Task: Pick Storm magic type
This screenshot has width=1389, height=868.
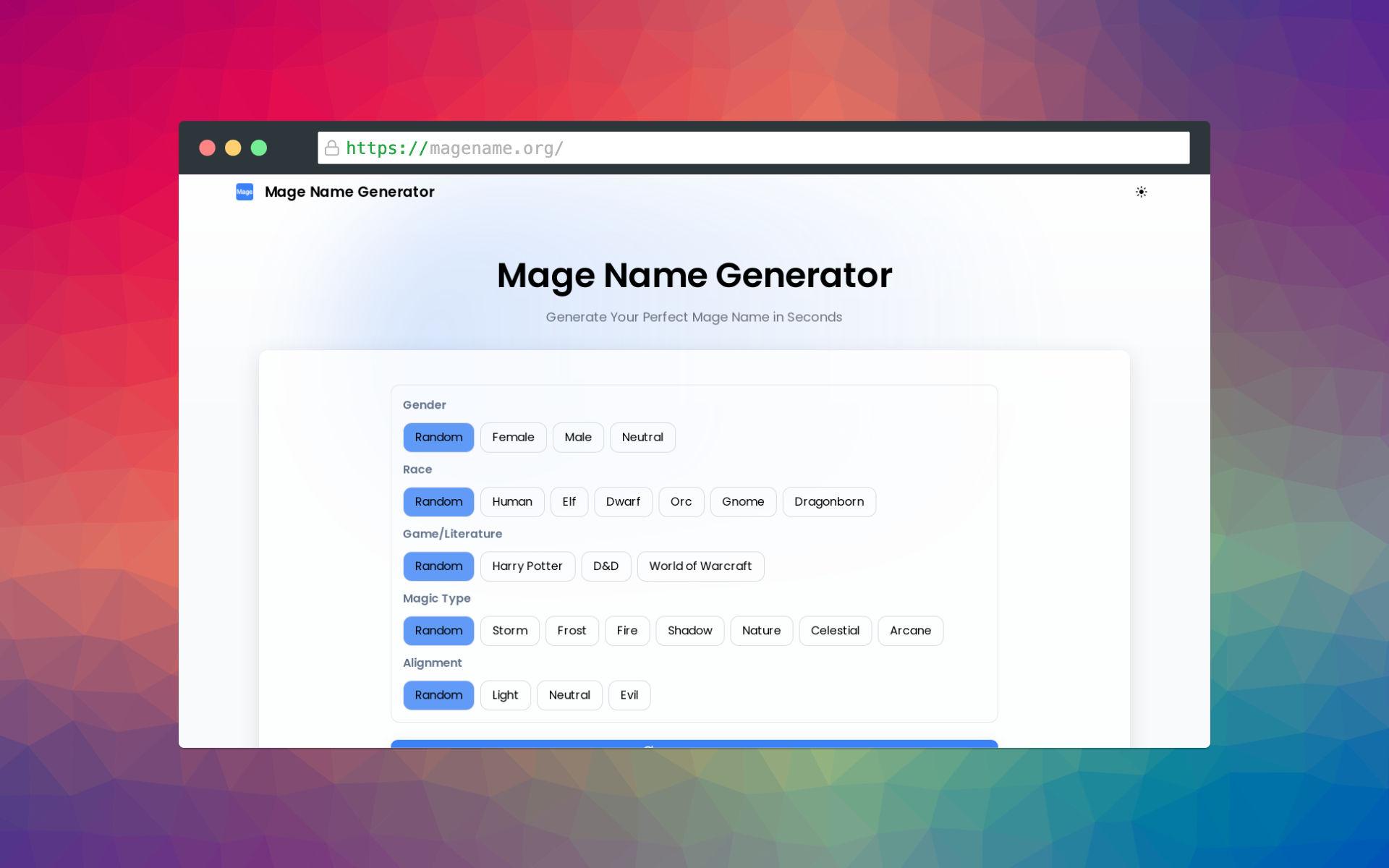Action: 509,631
